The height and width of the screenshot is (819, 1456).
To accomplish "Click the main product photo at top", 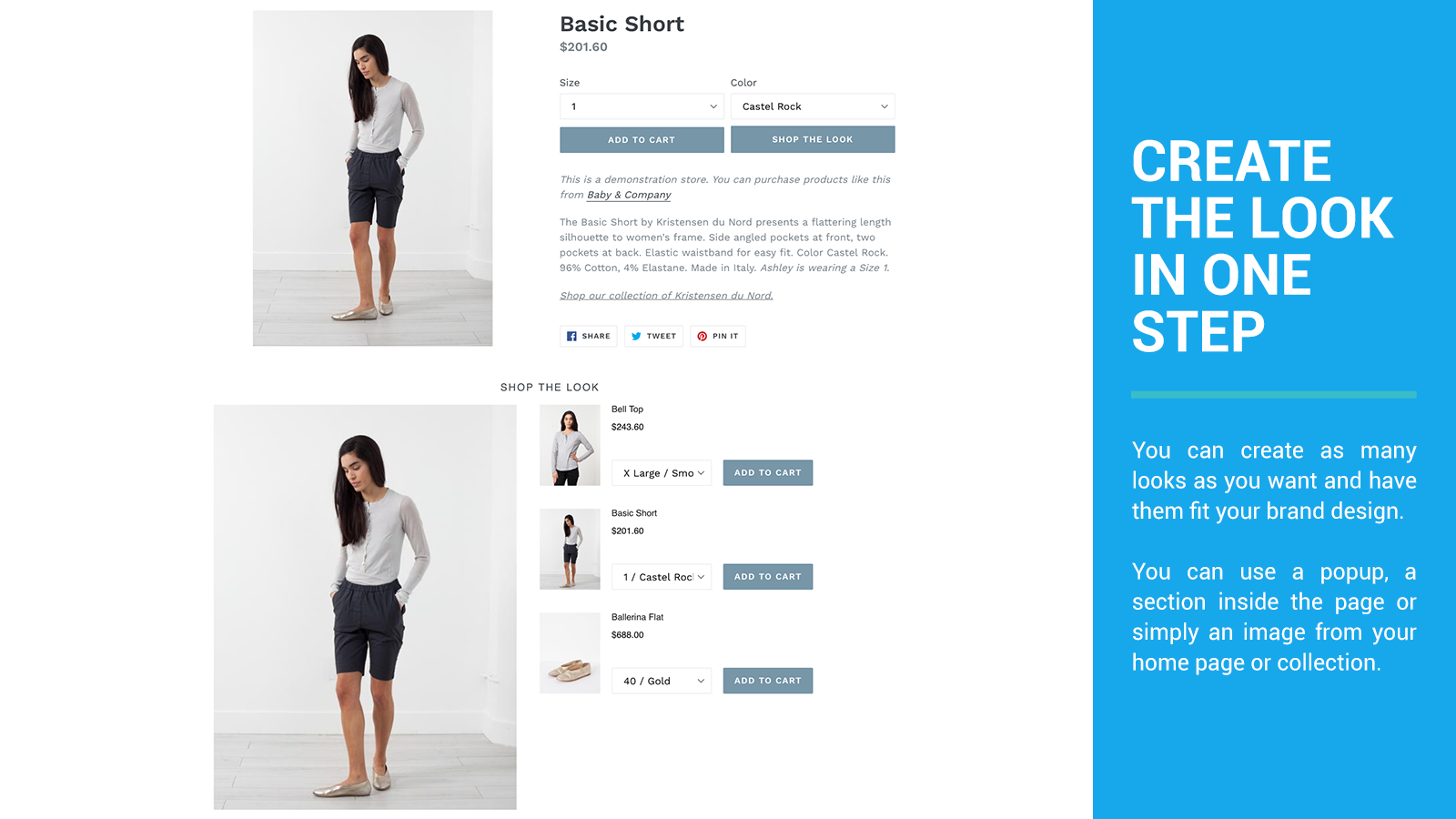I will (372, 178).
